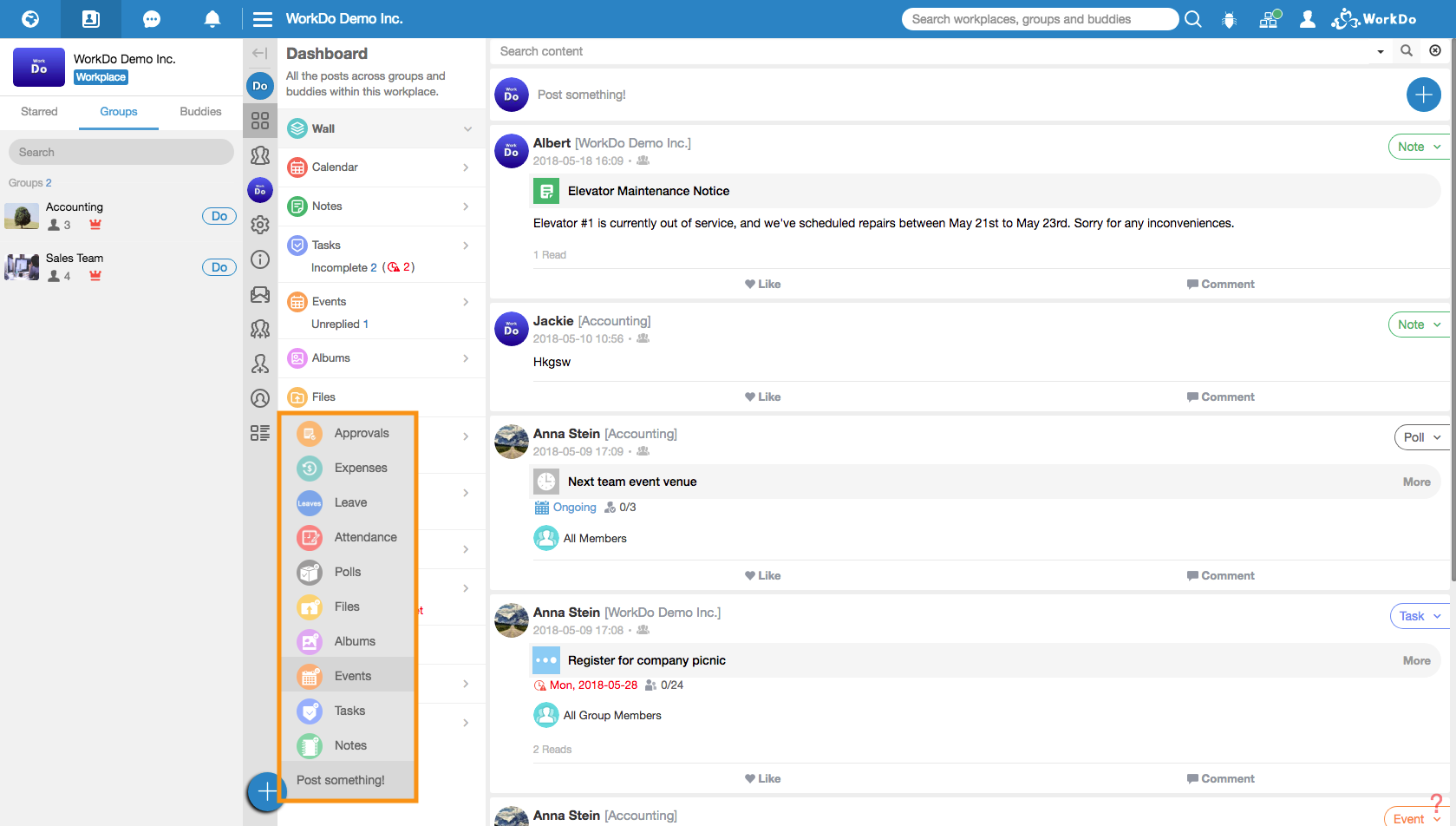This screenshot has height=826, width=1456.
Task: Open the contacts card icon in top bar
Action: coord(91,18)
